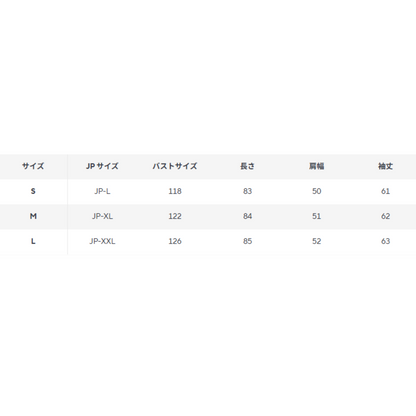The width and height of the screenshot is (416, 416).
Task: Select shoulder width value 51
Action: click(317, 216)
